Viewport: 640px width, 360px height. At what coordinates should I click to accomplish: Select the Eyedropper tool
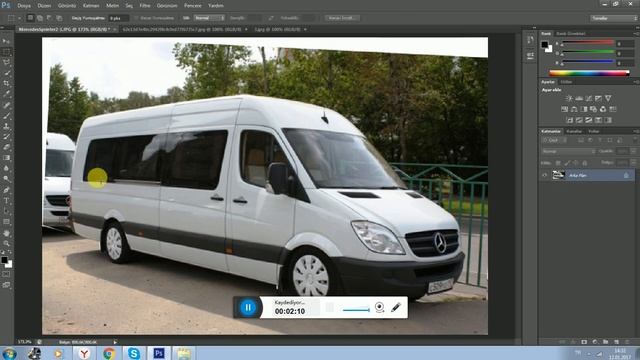coord(7,94)
